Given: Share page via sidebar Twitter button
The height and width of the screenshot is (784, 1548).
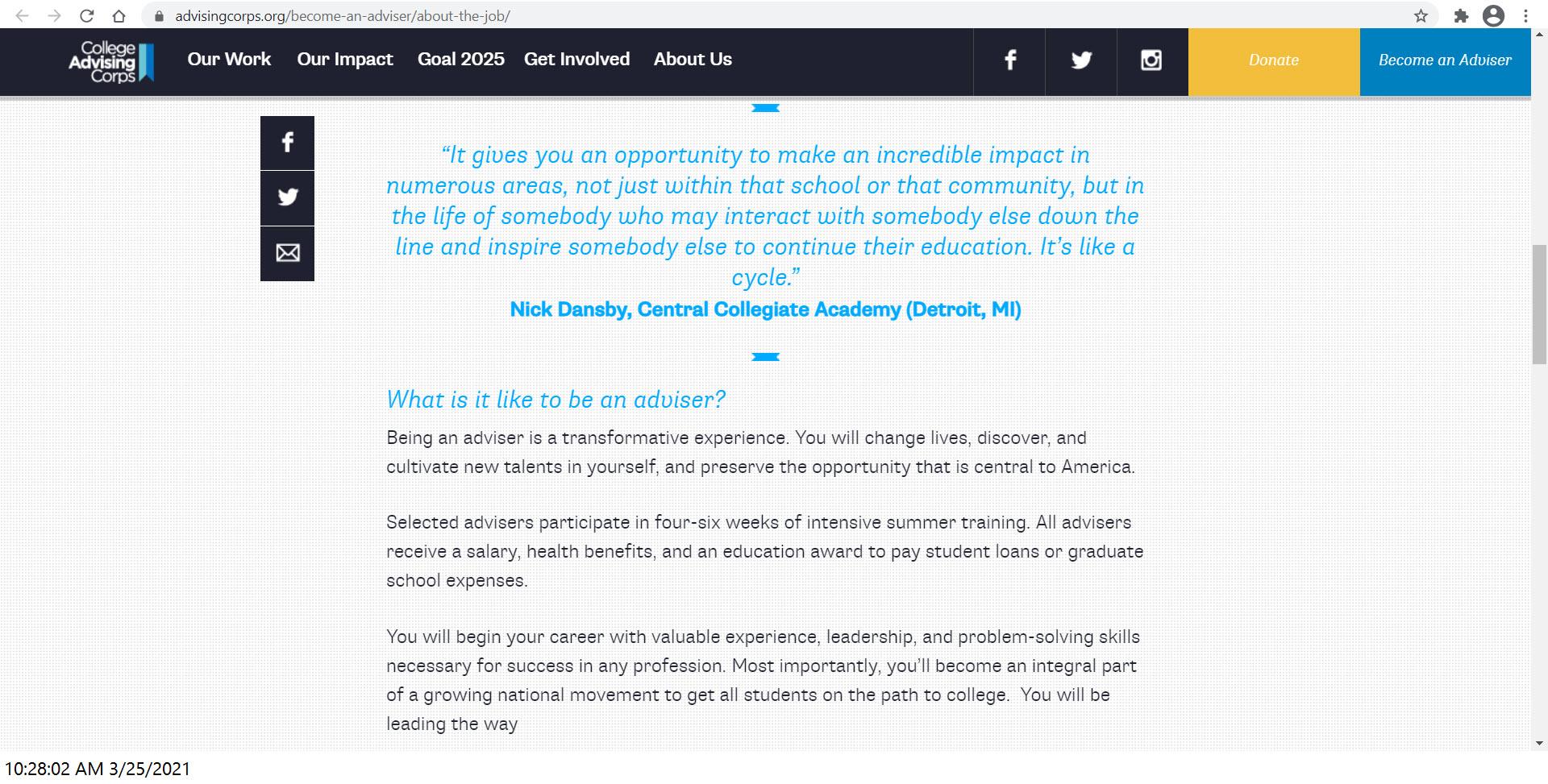Looking at the screenshot, I should point(287,197).
